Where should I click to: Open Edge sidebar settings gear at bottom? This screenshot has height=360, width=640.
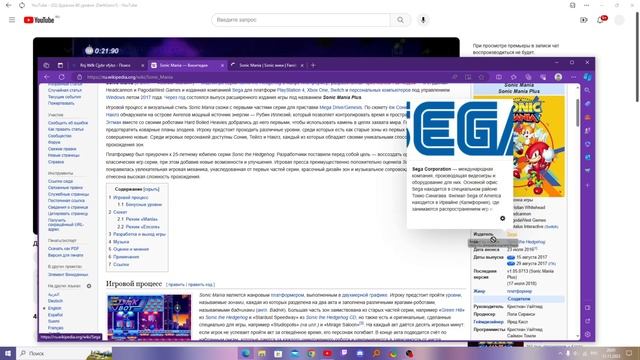(x=587, y=334)
